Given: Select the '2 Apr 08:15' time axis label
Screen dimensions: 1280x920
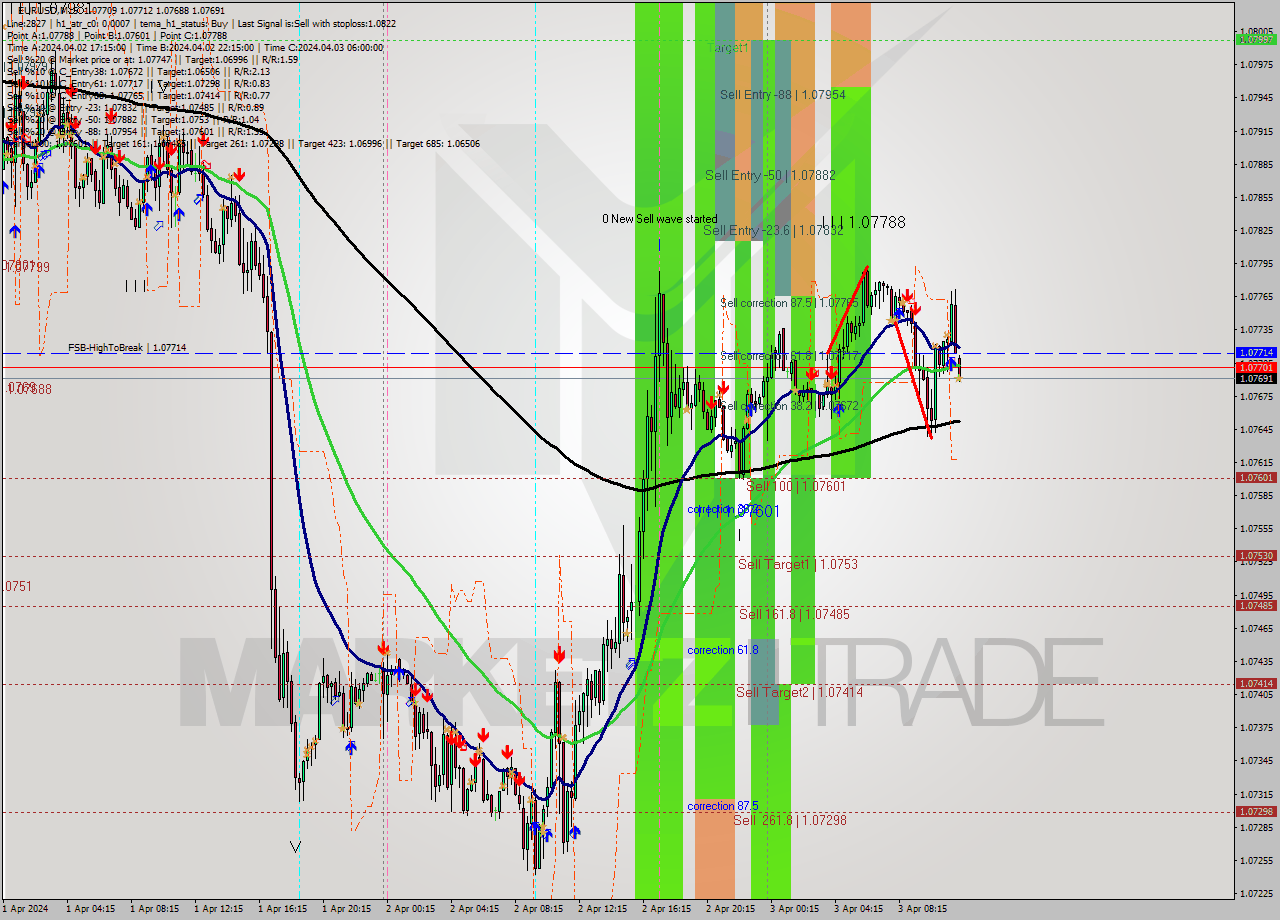Looking at the screenshot, I should coord(539,909).
